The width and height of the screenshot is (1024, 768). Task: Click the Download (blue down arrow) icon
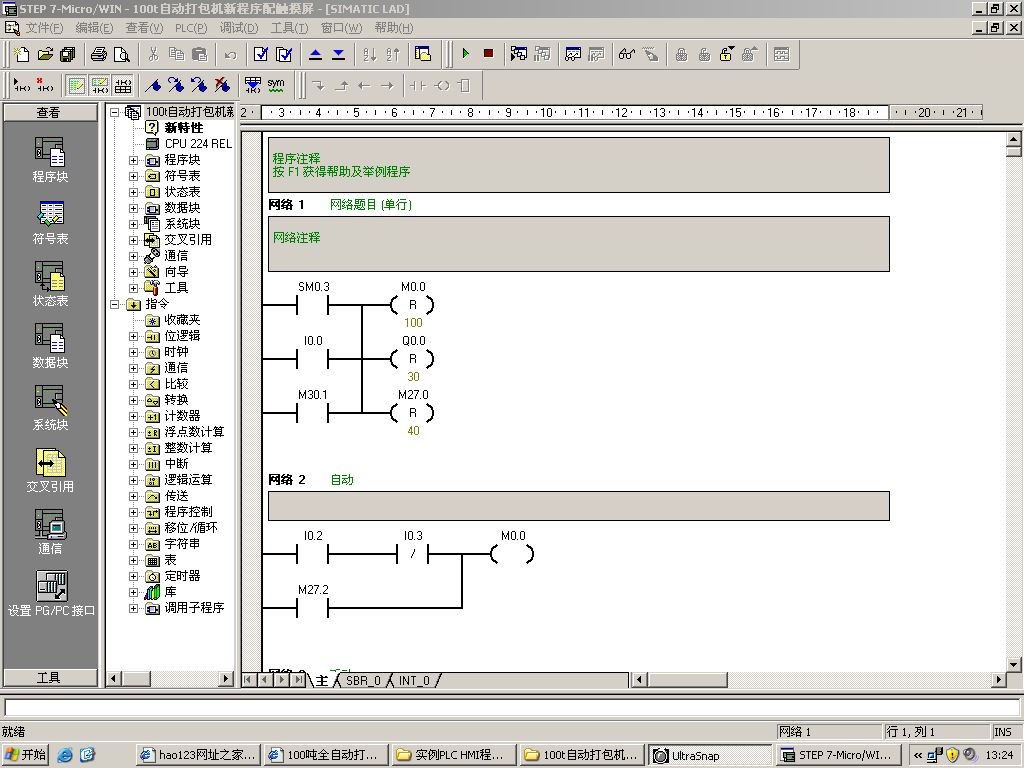[338, 54]
